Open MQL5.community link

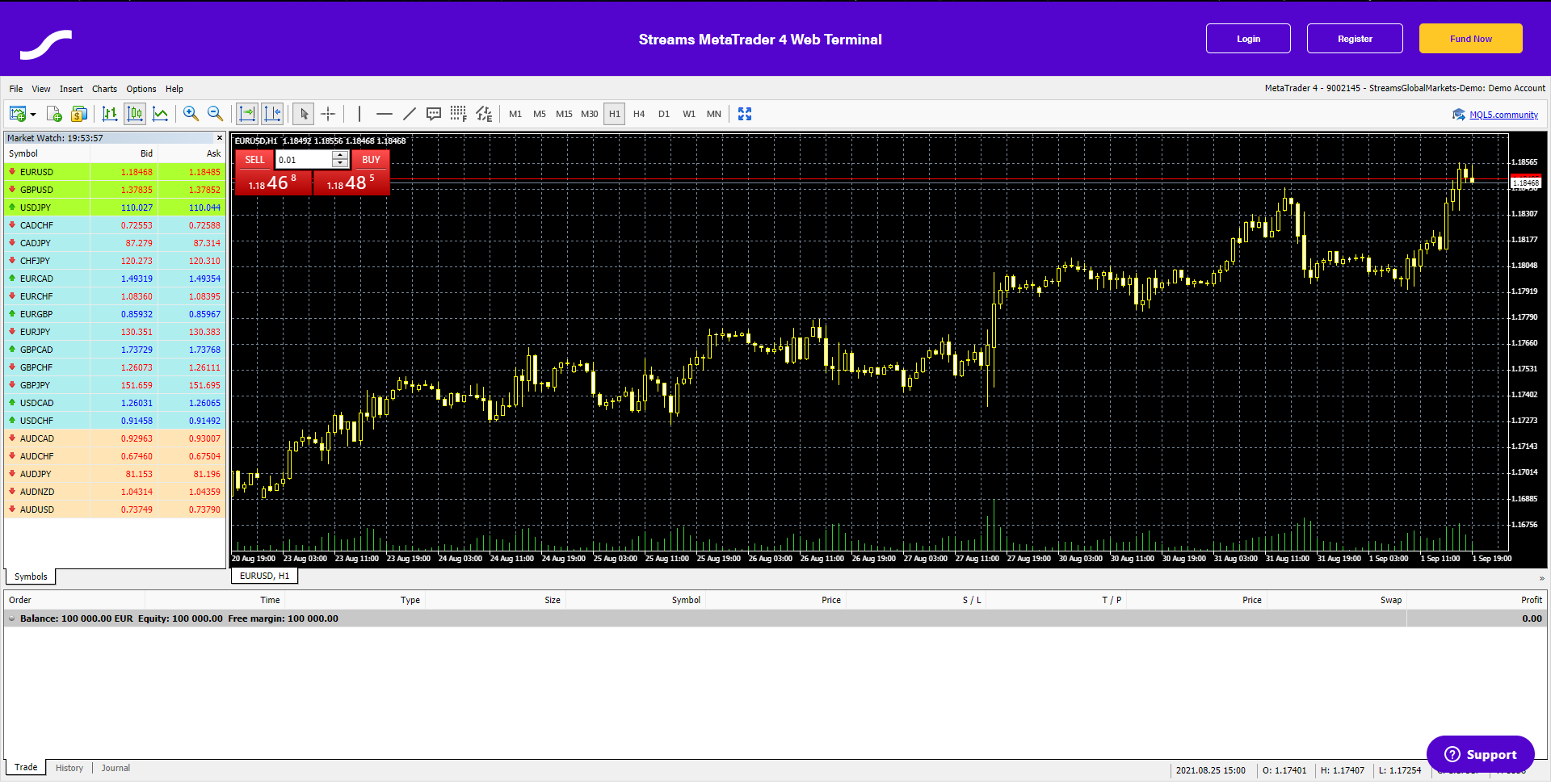[1503, 115]
